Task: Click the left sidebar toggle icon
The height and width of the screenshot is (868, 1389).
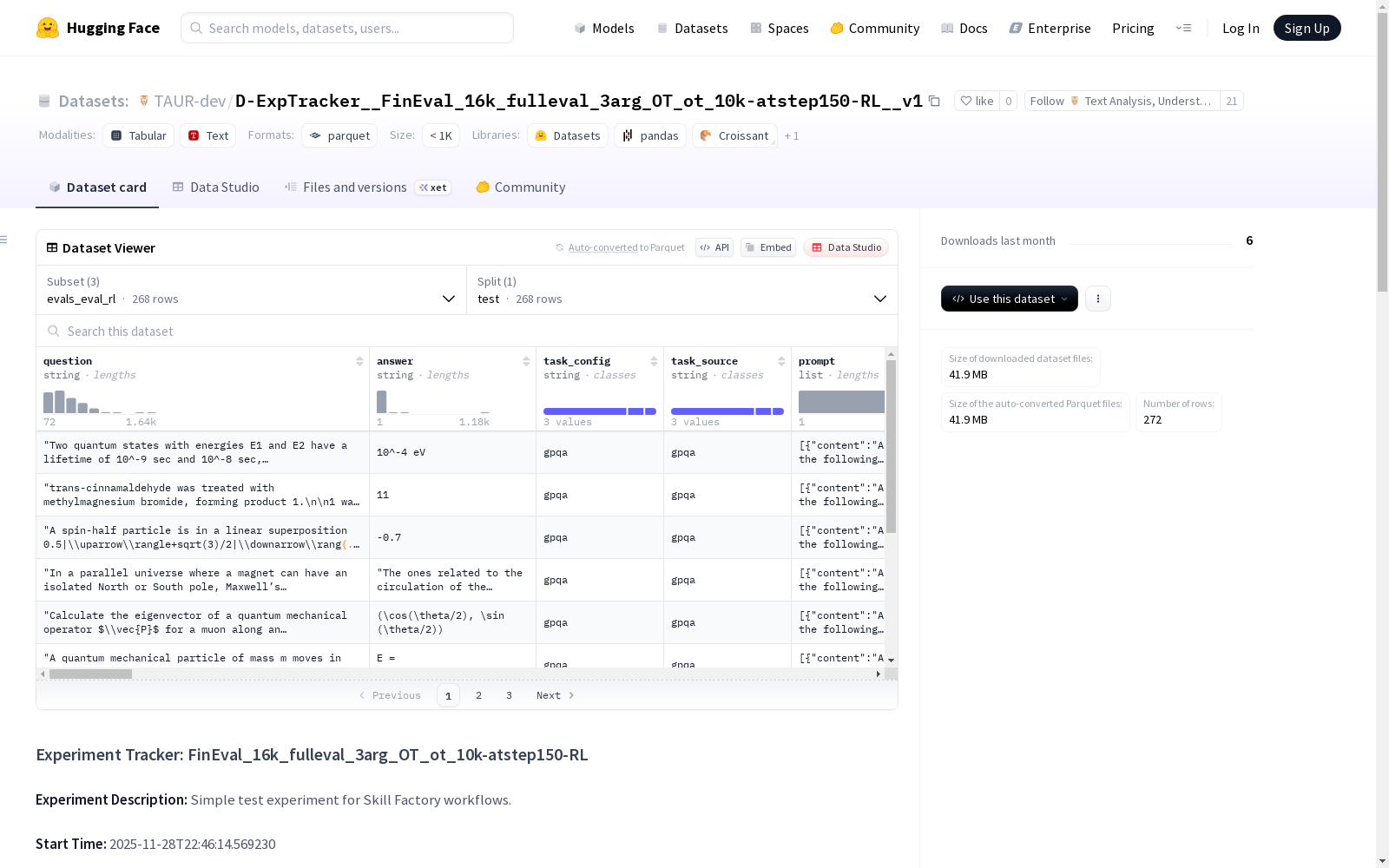Action: tap(4, 240)
